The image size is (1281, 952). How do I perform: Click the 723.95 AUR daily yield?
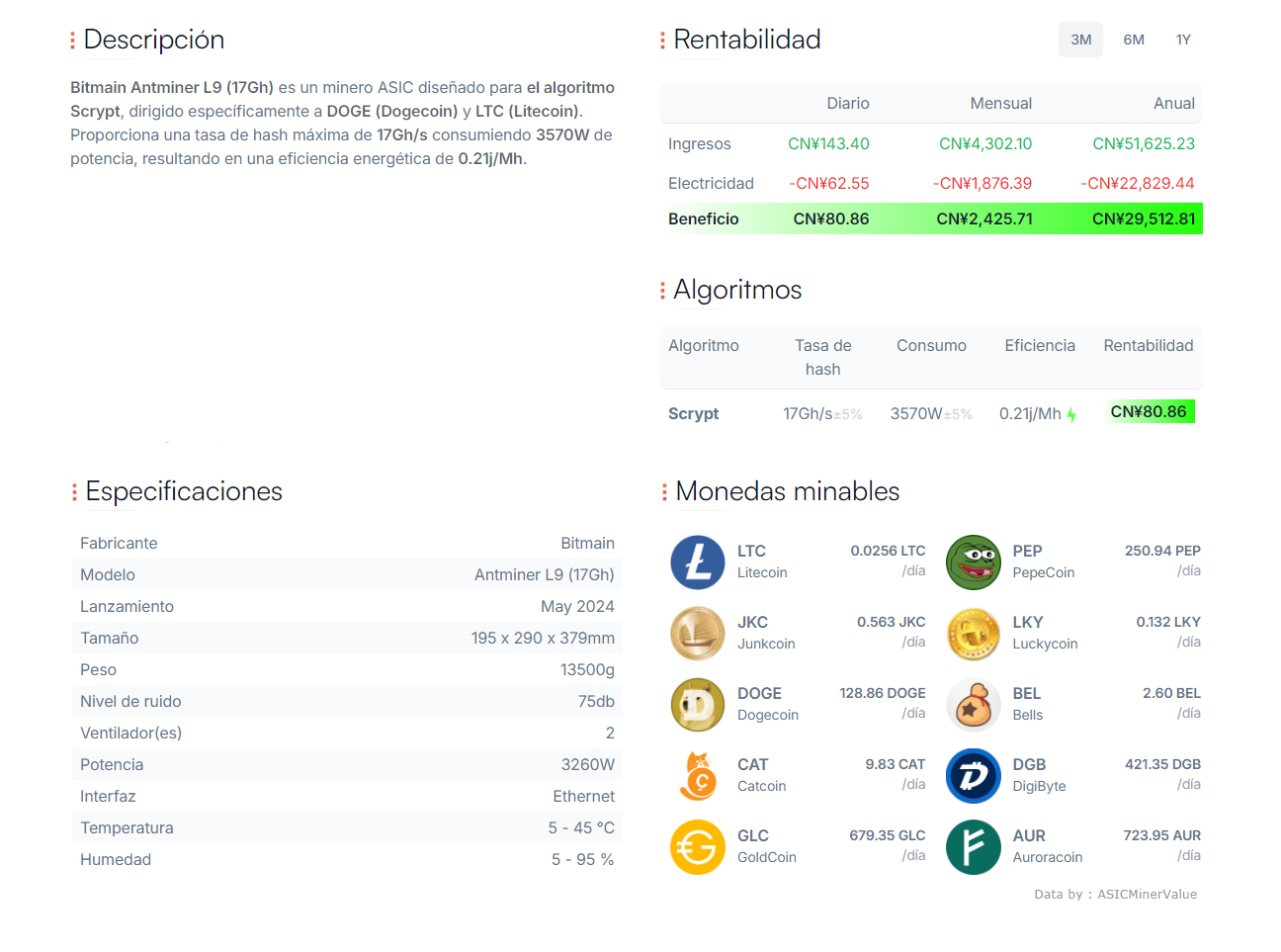1161,835
